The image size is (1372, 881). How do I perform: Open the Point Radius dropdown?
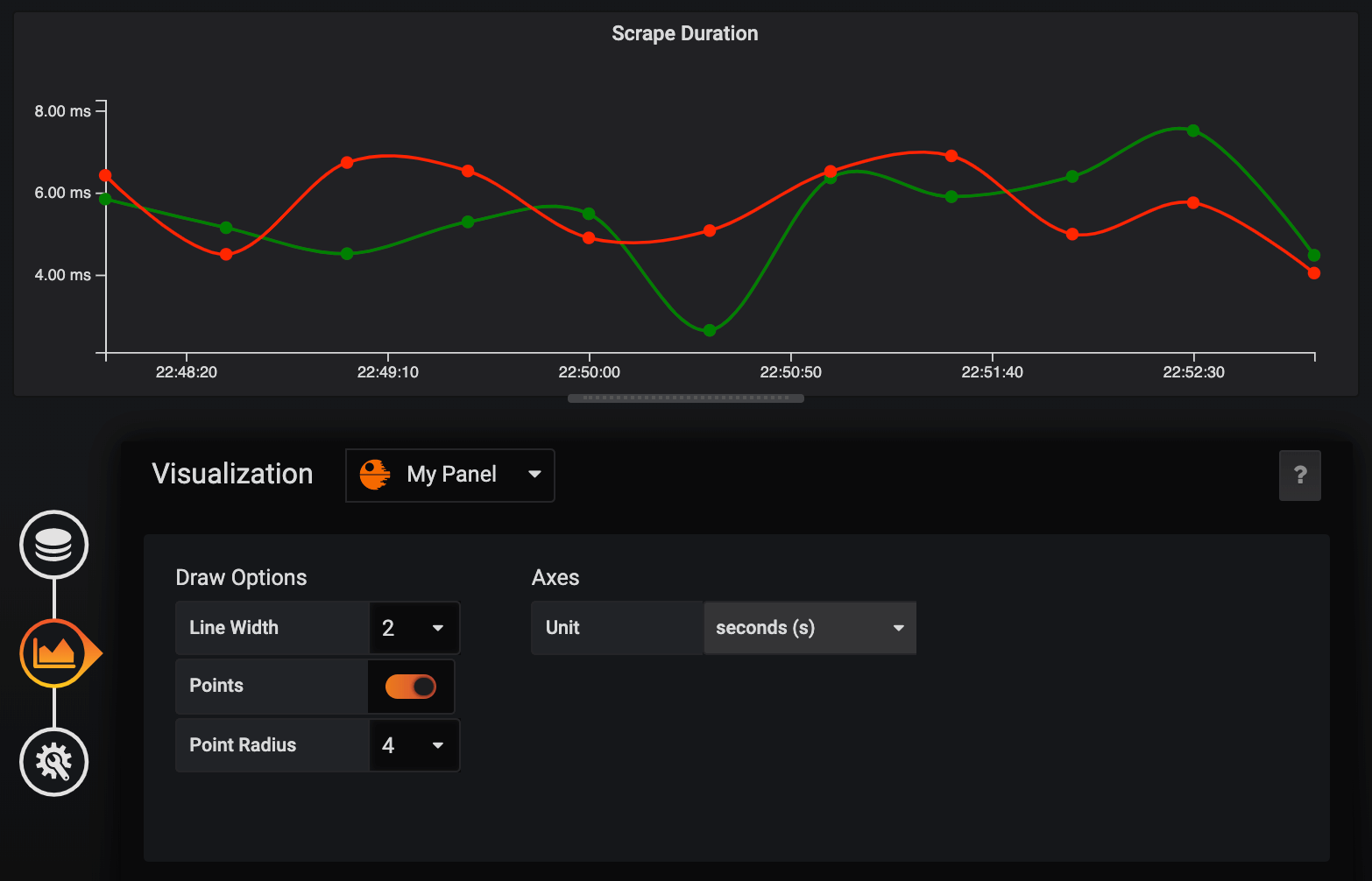(414, 745)
